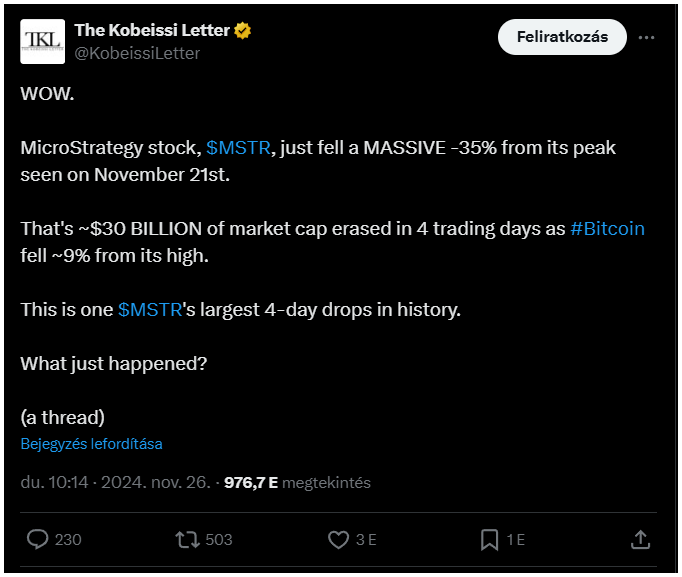This screenshot has height=577, width=682.
Task: Click the repost arrows icon
Action: [x=187, y=540]
